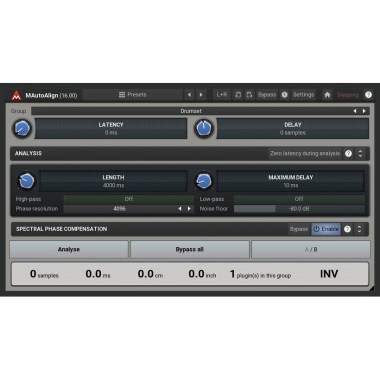
Task: Toggle Zero latency during analysis
Action: click(x=305, y=154)
